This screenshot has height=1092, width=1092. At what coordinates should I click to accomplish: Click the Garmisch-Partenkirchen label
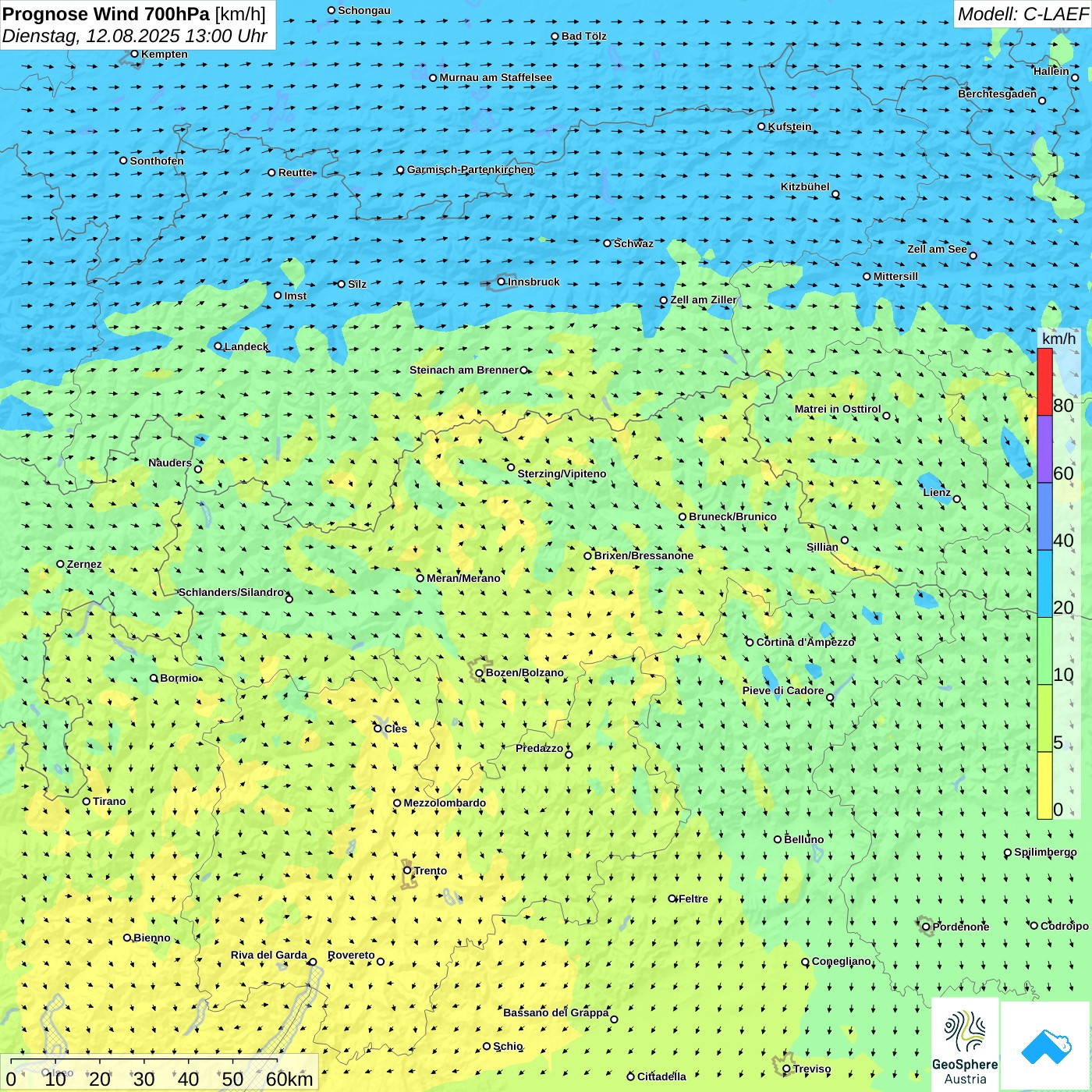coord(470,169)
